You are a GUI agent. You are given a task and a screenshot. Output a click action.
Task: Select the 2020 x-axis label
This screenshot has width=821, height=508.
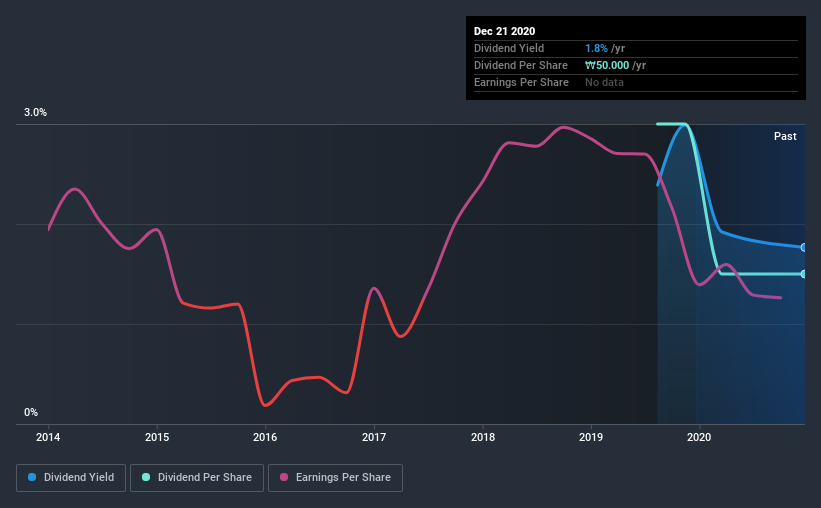[699, 437]
